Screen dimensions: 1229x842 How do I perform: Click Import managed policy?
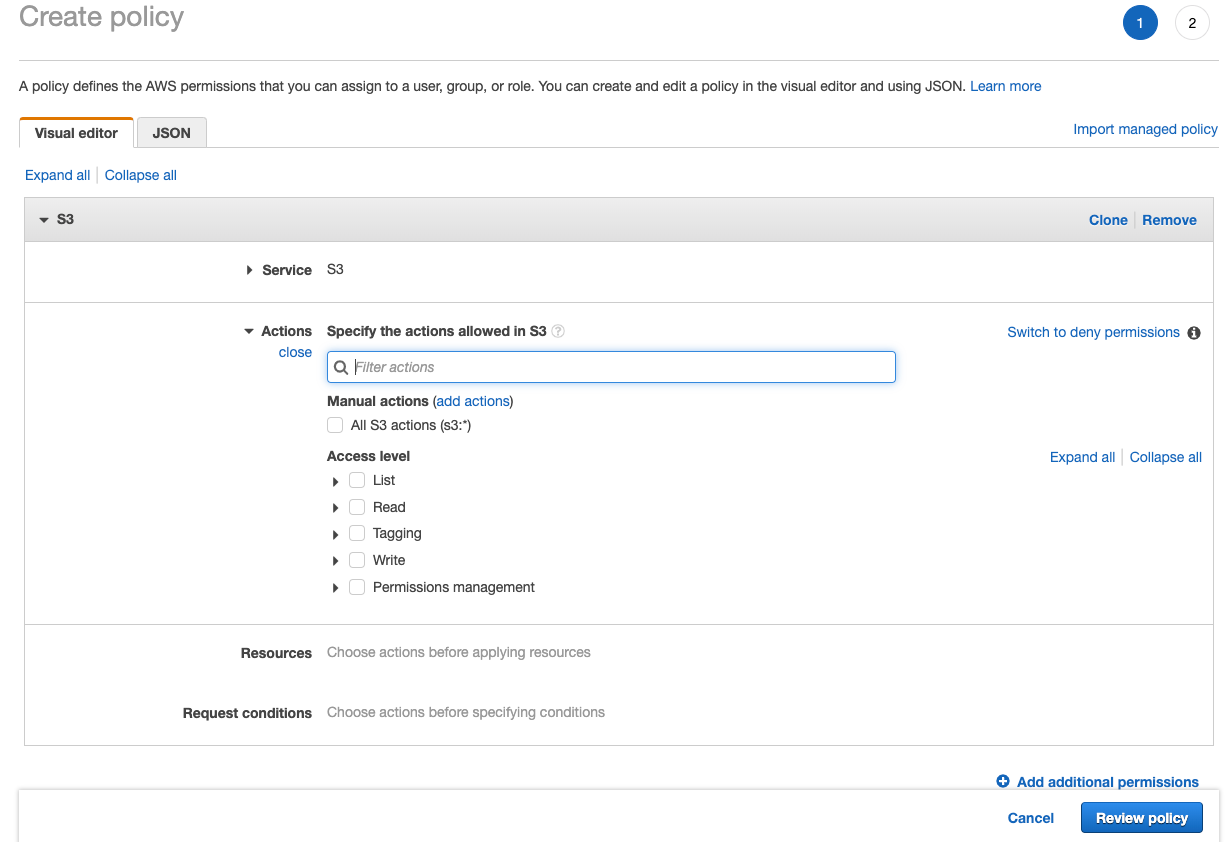click(1145, 129)
